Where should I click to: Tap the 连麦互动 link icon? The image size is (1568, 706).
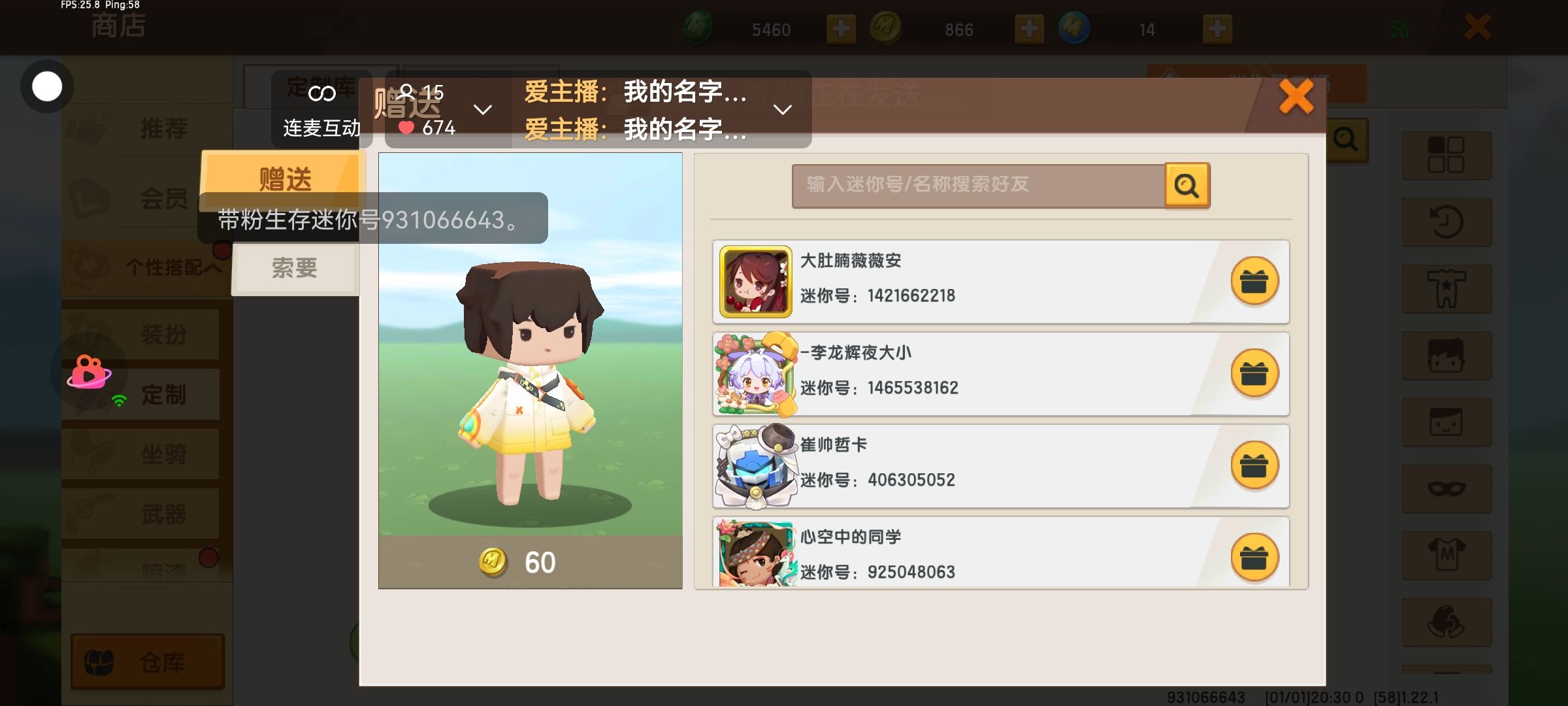pyautogui.click(x=321, y=94)
